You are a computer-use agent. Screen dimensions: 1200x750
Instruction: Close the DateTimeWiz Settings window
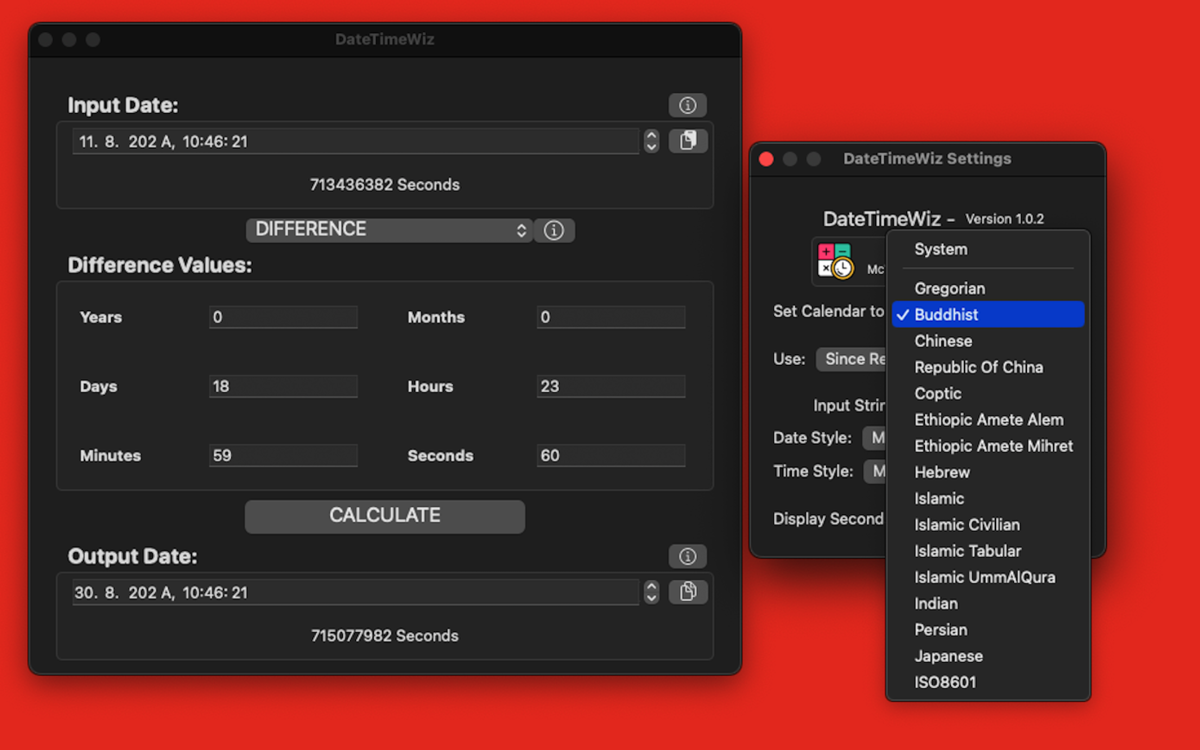tap(767, 159)
